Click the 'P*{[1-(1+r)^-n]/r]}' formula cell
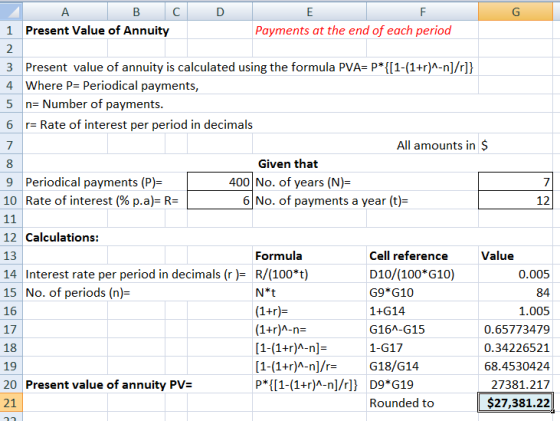 click(309, 385)
